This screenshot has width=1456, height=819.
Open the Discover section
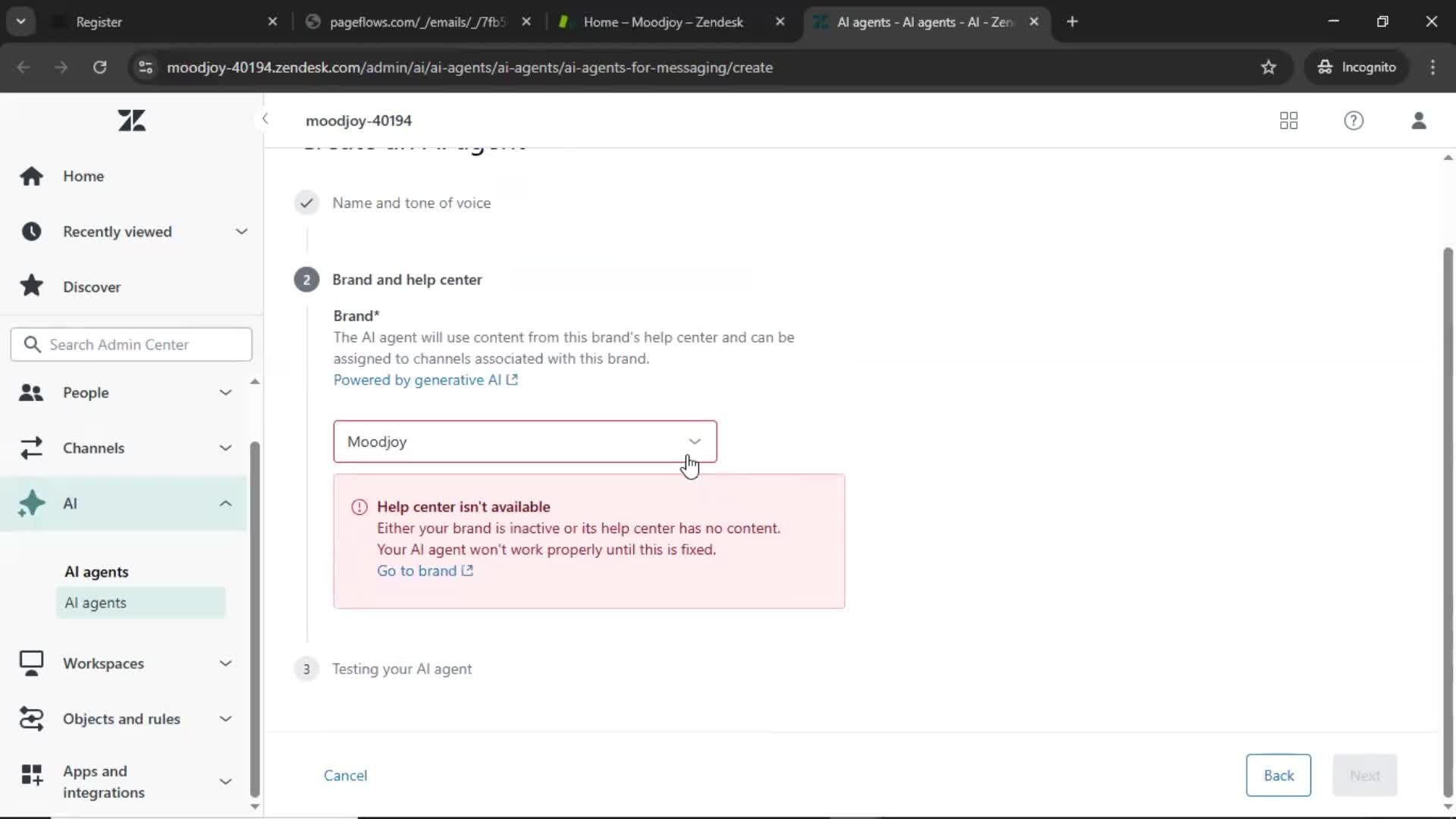pyautogui.click(x=91, y=287)
